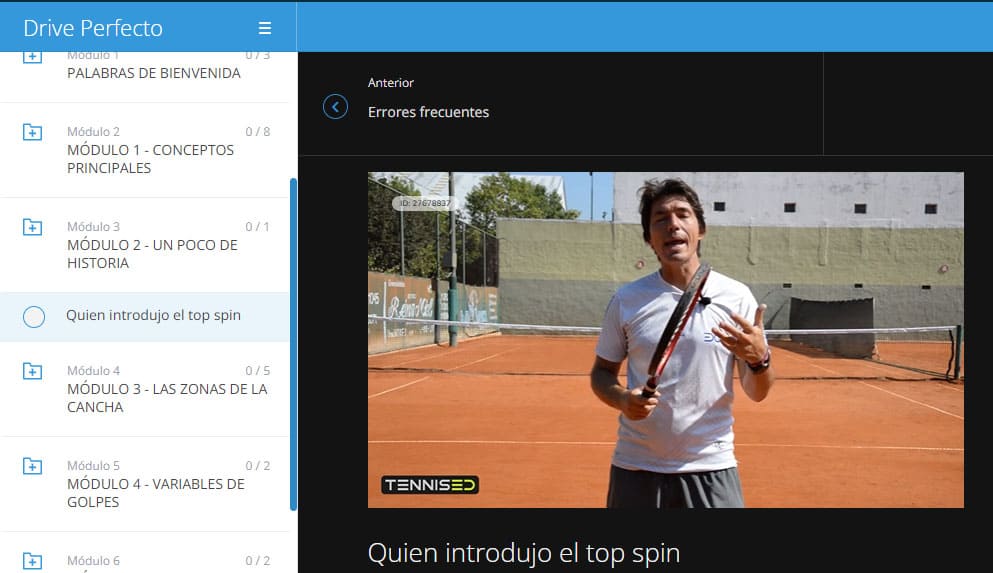Open the hamburger menu beside Drive Perfecto

265,28
